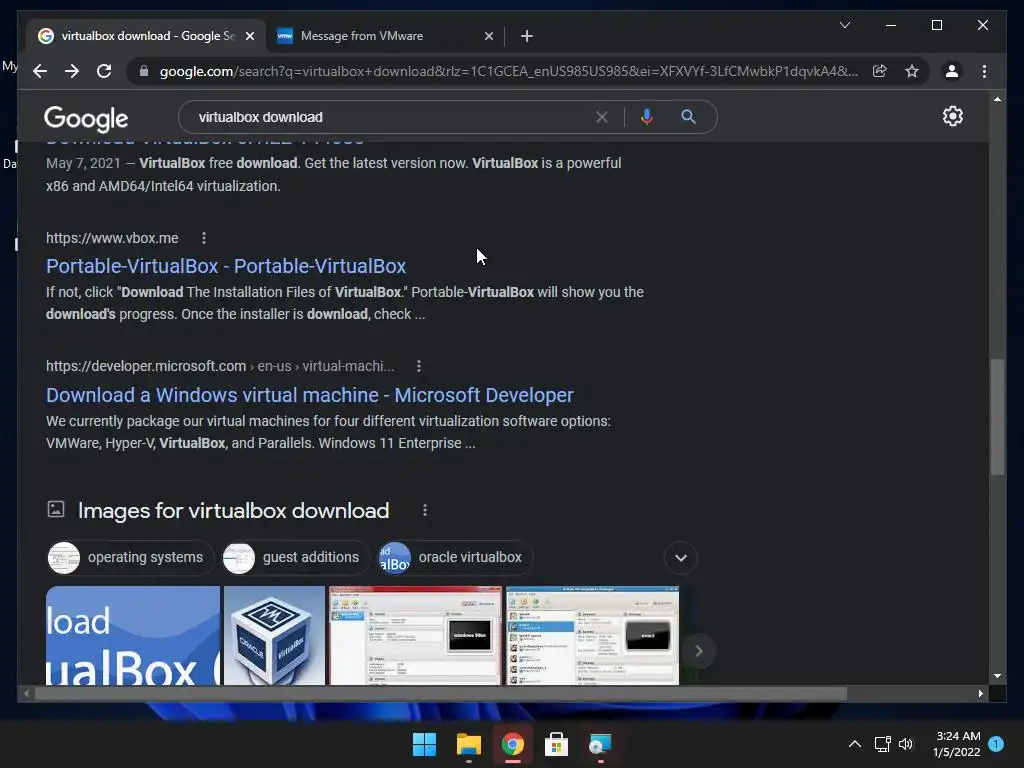The height and width of the screenshot is (768, 1024).
Task: Open the VirtualBox cube logo thumbnail
Action: 274,635
